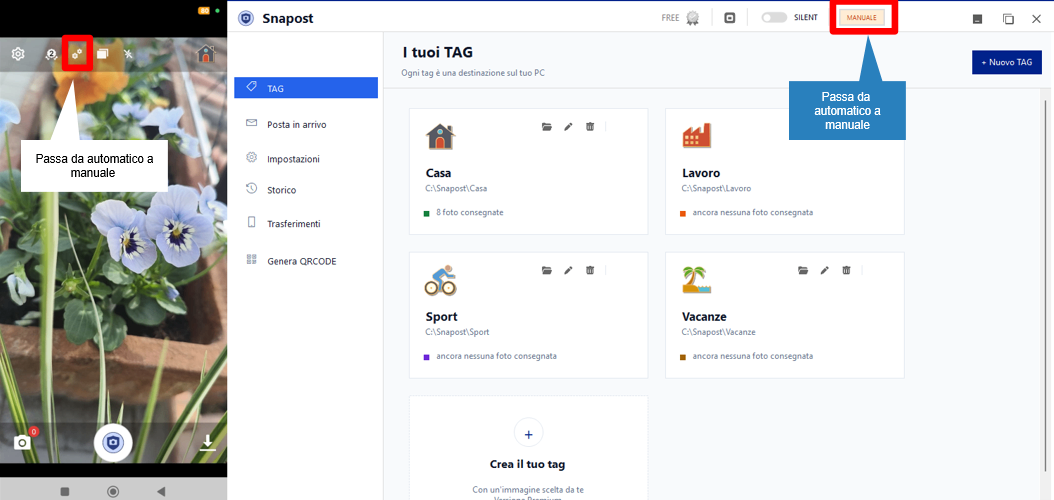
Task: Click the Sport cyclist thumbnail
Action: 440,280
